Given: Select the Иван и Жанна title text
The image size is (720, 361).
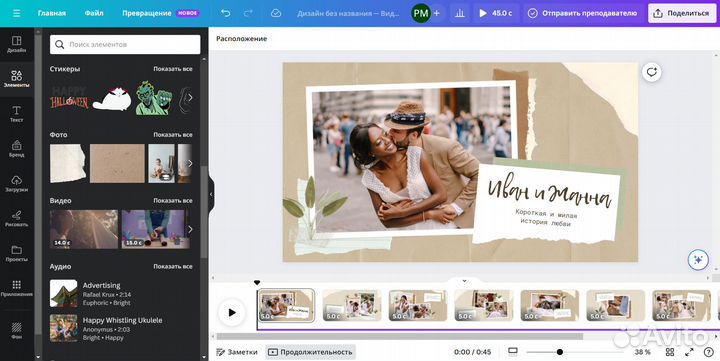Looking at the screenshot, I should (x=549, y=192).
